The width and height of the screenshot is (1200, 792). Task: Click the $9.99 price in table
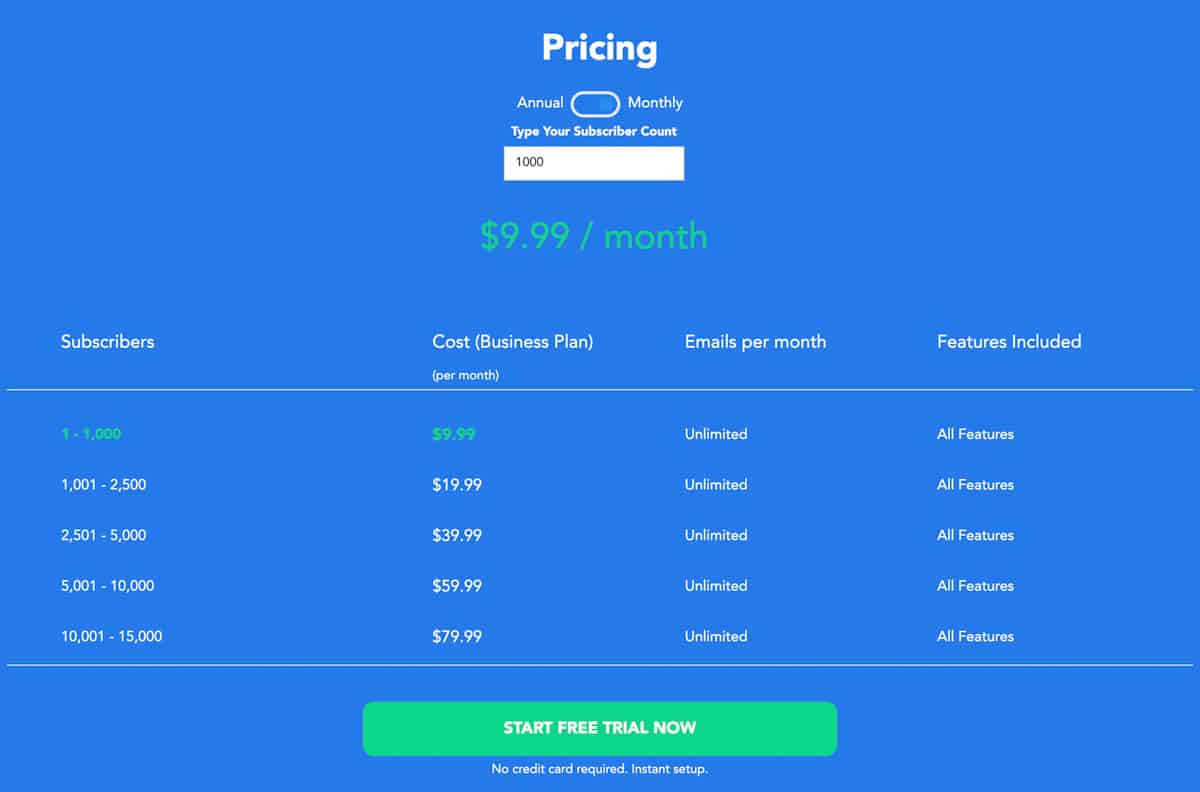coord(454,434)
